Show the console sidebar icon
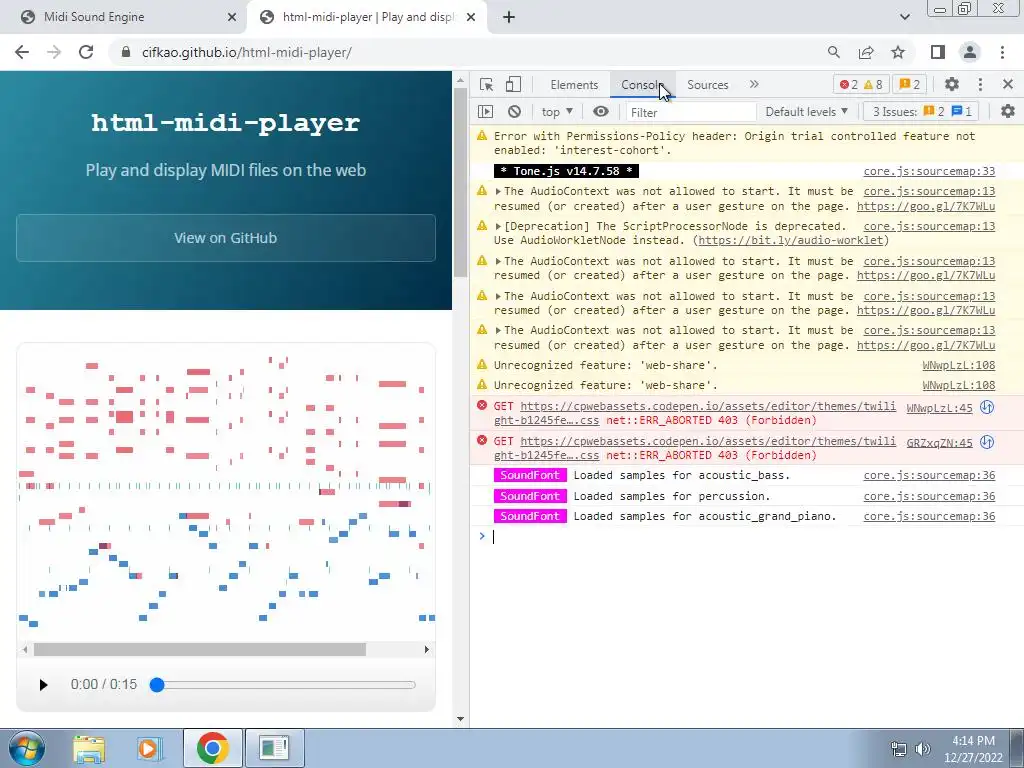Screen dimensions: 1024x768 (x=485, y=112)
